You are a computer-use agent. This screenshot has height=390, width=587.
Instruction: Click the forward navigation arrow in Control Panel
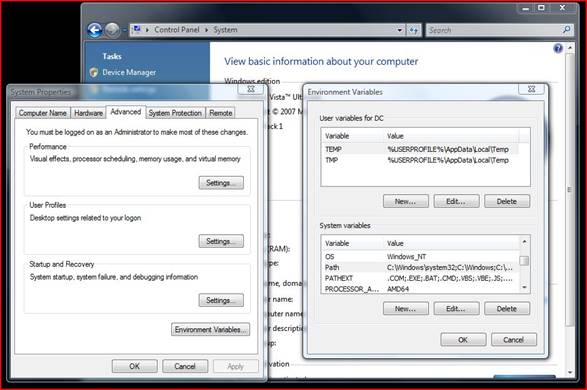(x=112, y=30)
